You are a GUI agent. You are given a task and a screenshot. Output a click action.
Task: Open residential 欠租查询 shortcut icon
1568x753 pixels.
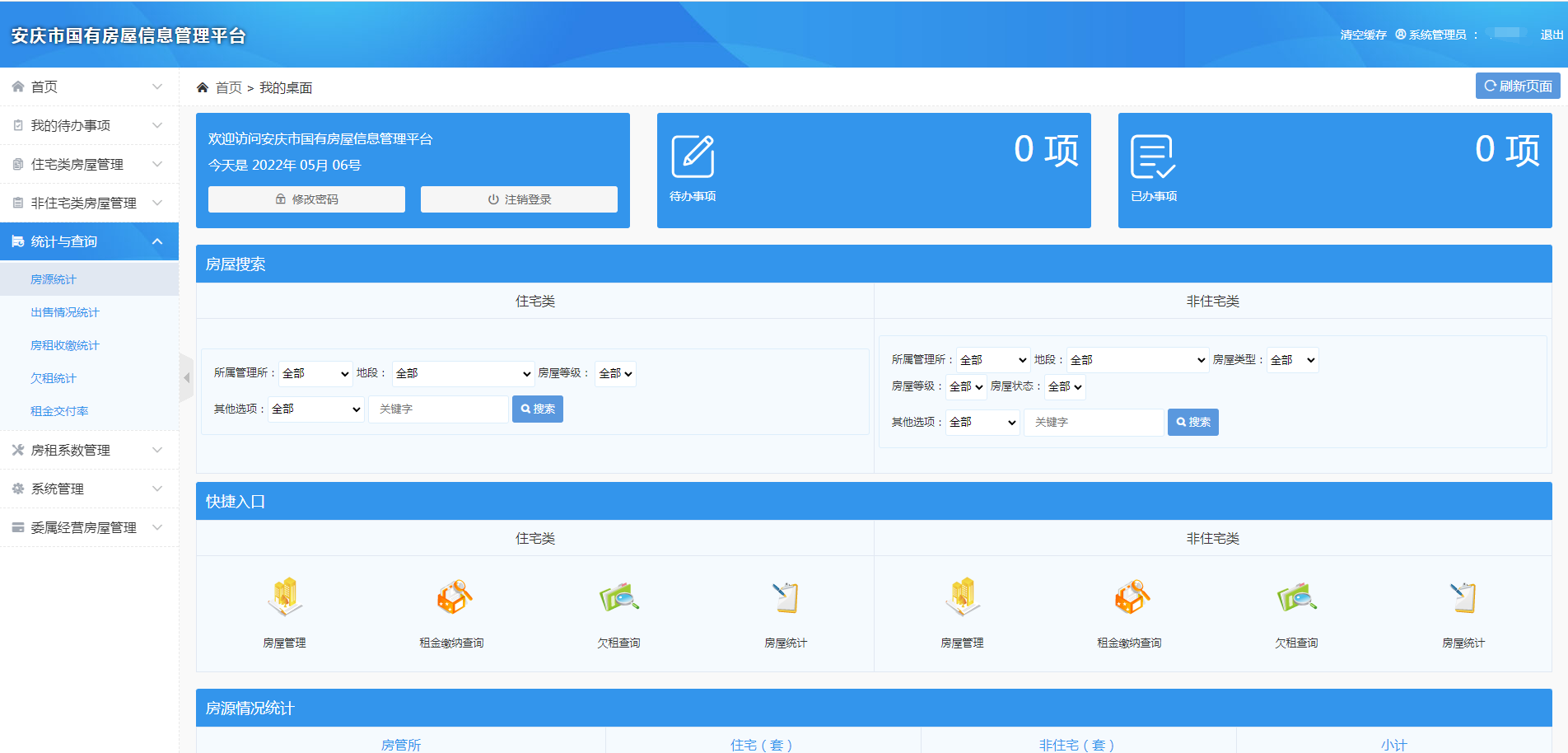[x=618, y=597]
